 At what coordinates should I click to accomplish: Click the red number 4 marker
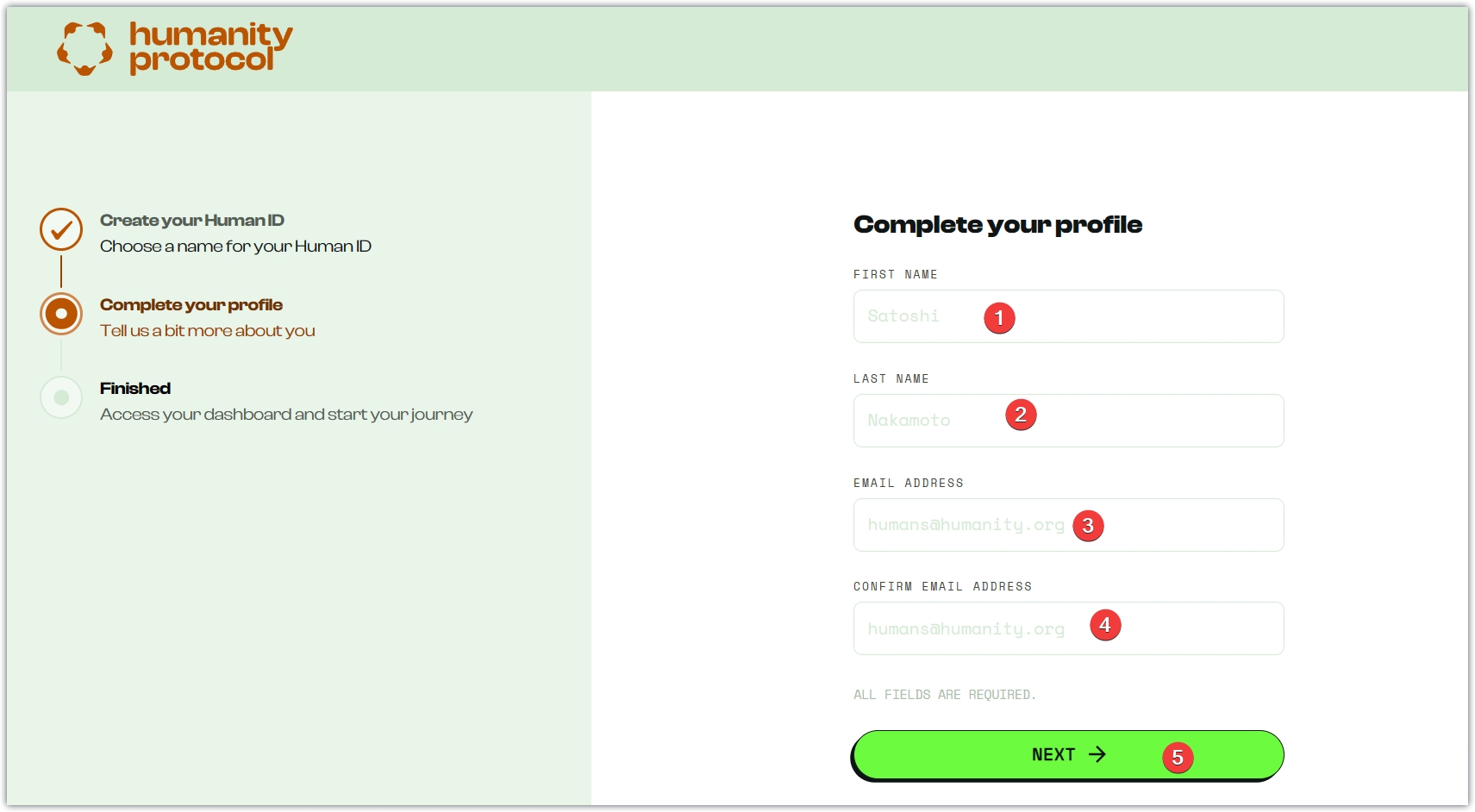click(x=1104, y=625)
